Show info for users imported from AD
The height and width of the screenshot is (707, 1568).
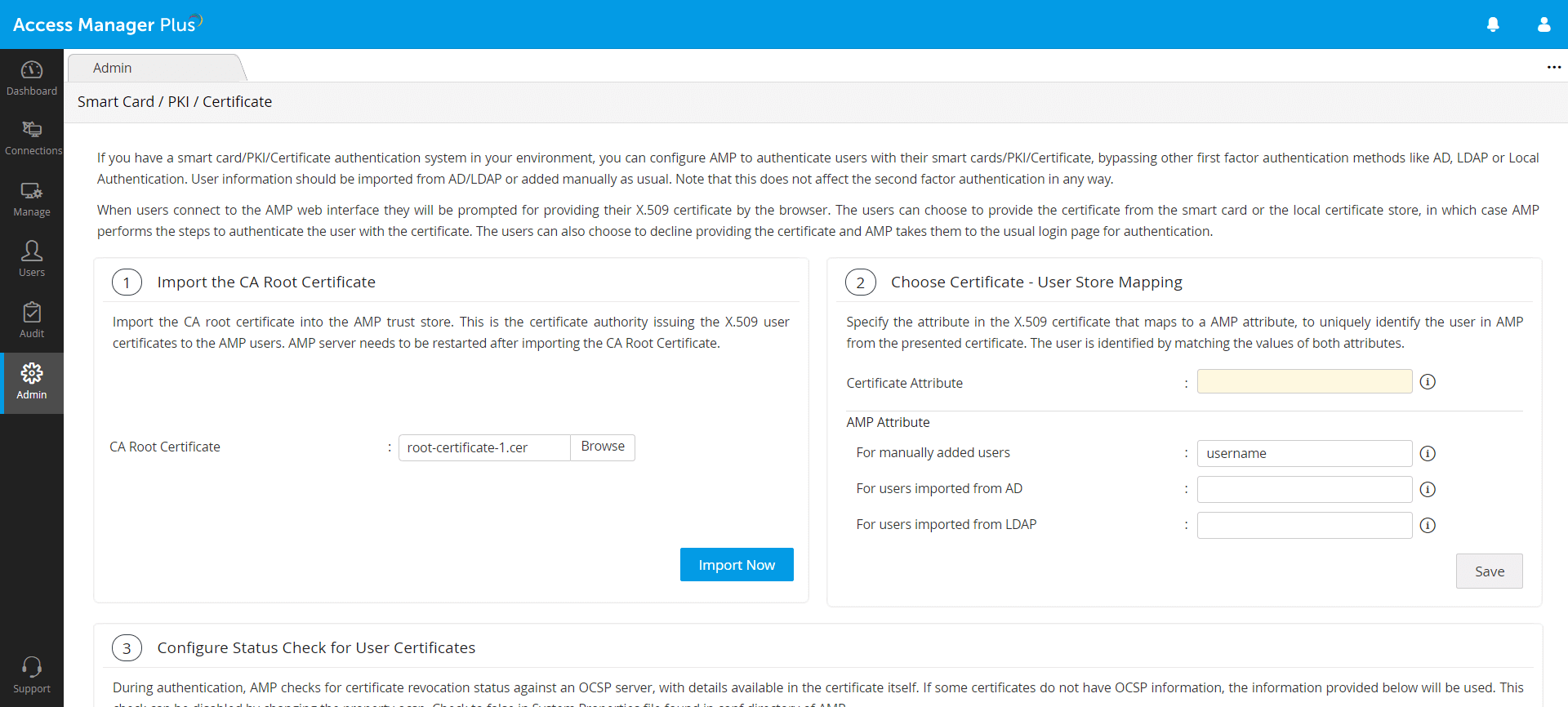pyautogui.click(x=1428, y=490)
